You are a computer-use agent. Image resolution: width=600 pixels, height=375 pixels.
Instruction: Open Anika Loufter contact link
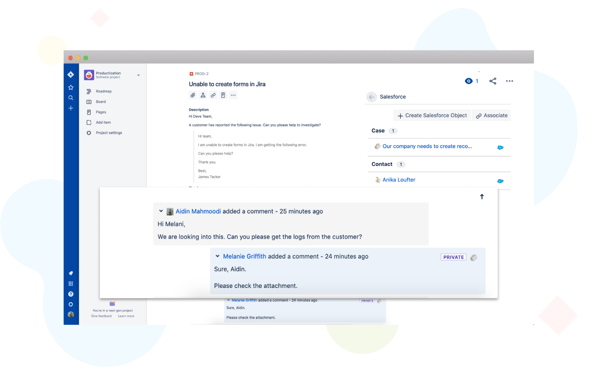[x=399, y=180]
